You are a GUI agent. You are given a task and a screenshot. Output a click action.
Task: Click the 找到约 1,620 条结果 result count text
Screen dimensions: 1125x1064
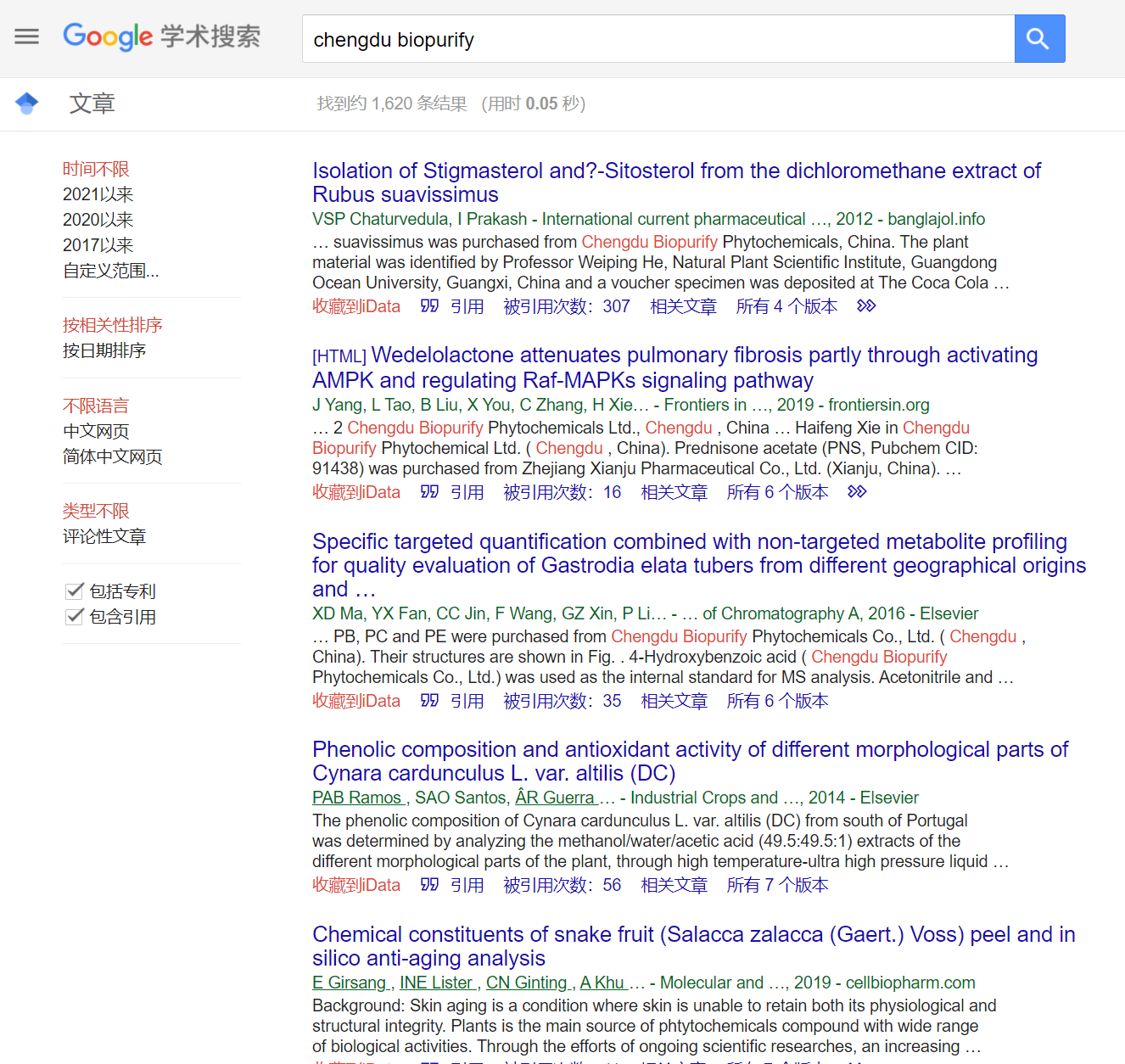392,104
